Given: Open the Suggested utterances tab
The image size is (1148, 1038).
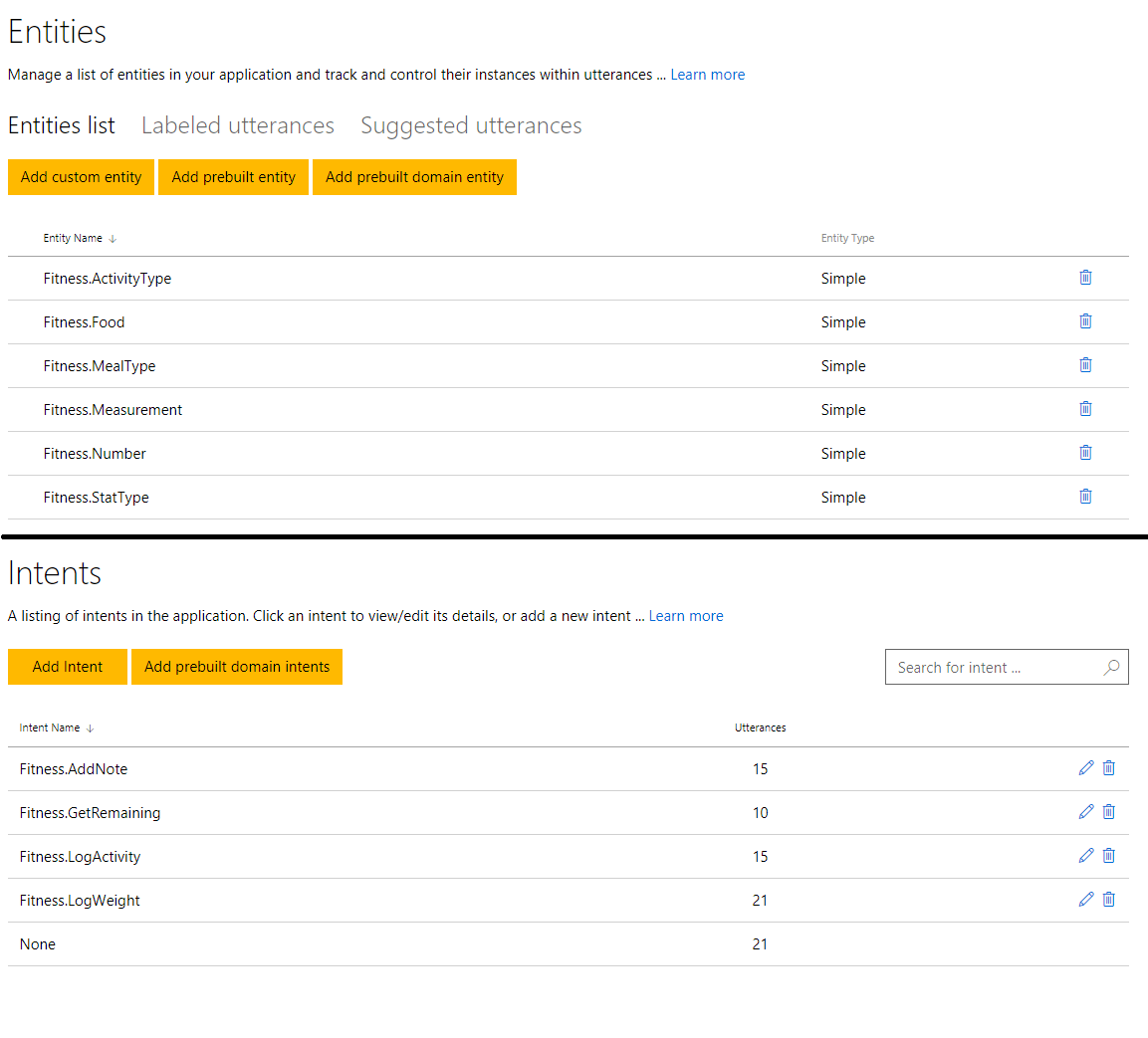Looking at the screenshot, I should (x=471, y=126).
